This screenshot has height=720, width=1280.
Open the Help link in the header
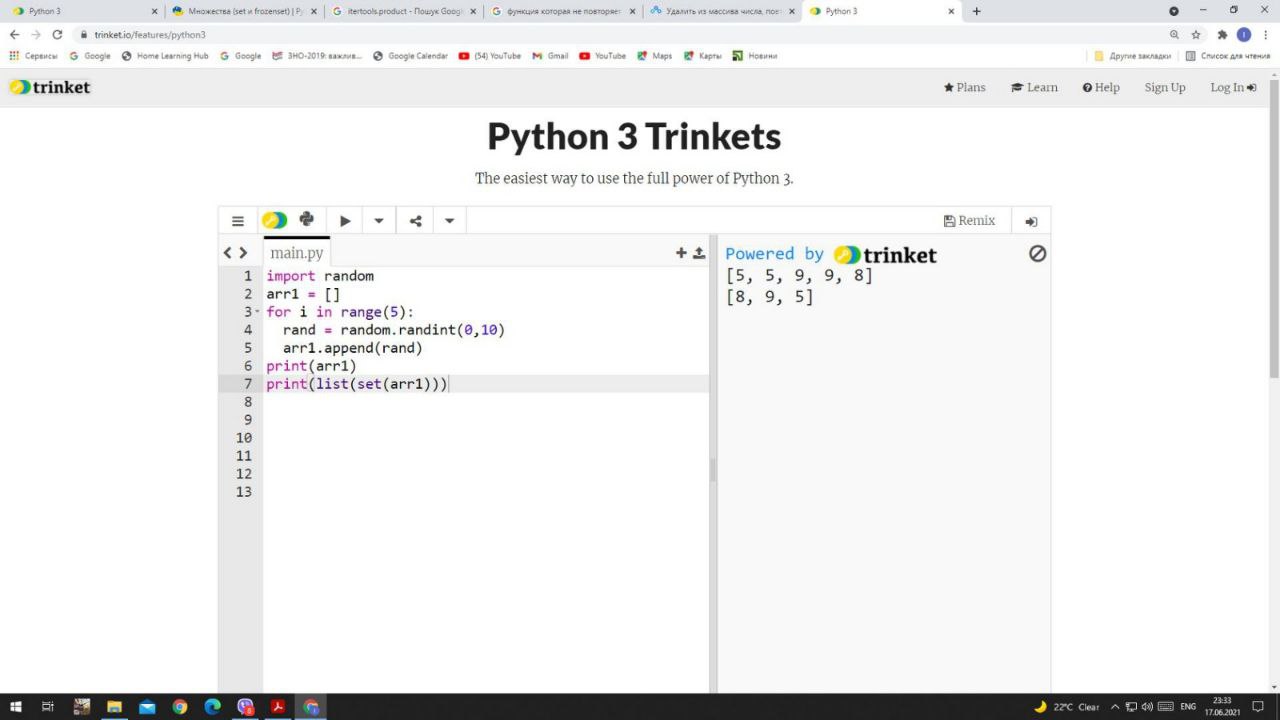click(1101, 87)
